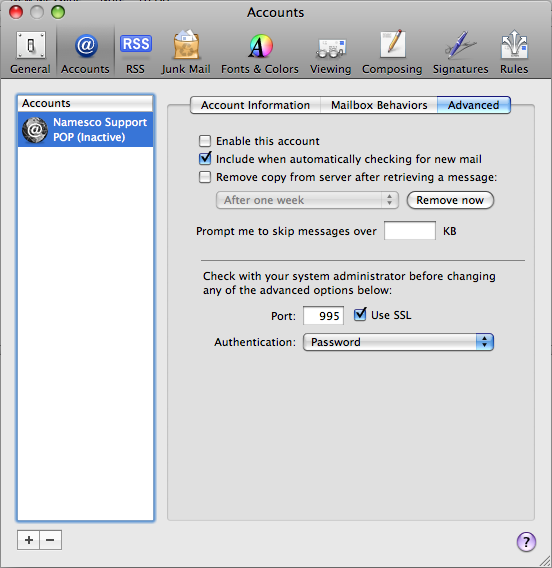Open the Composing preferences pane
Image resolution: width=552 pixels, height=568 pixels.
392,53
